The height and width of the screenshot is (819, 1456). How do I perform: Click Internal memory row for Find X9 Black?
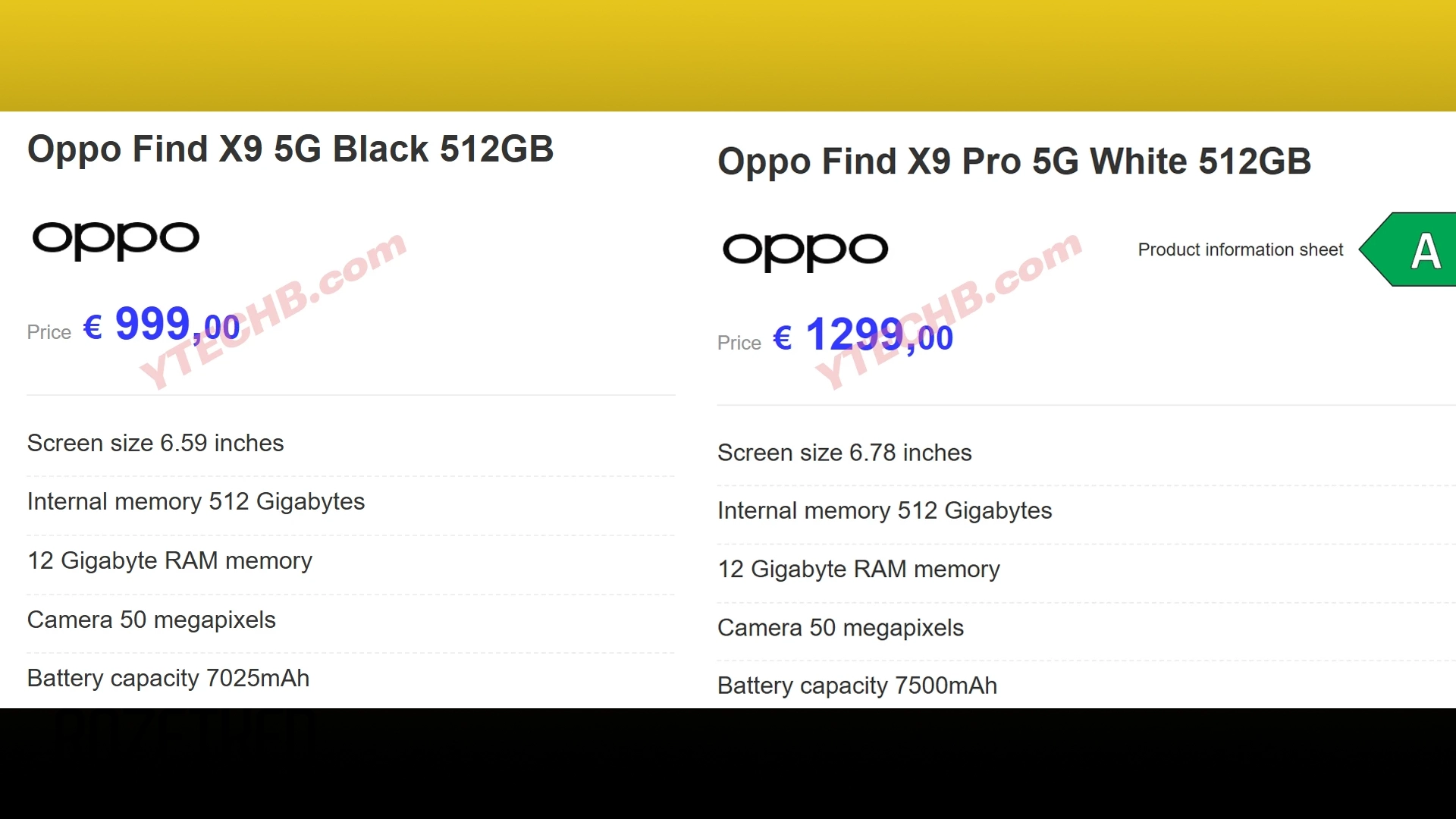pos(196,502)
